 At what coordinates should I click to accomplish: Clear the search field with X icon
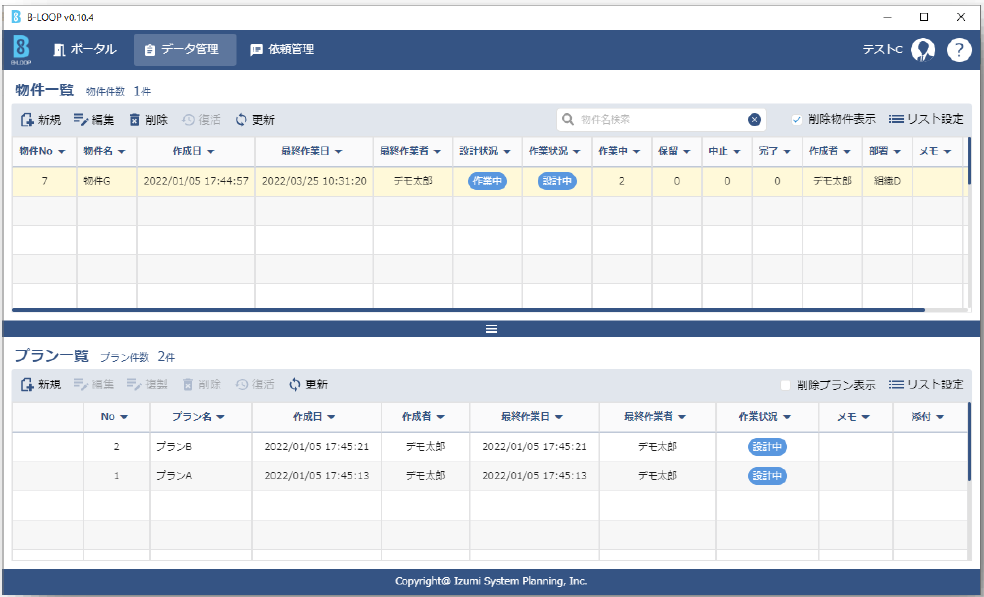tap(755, 120)
